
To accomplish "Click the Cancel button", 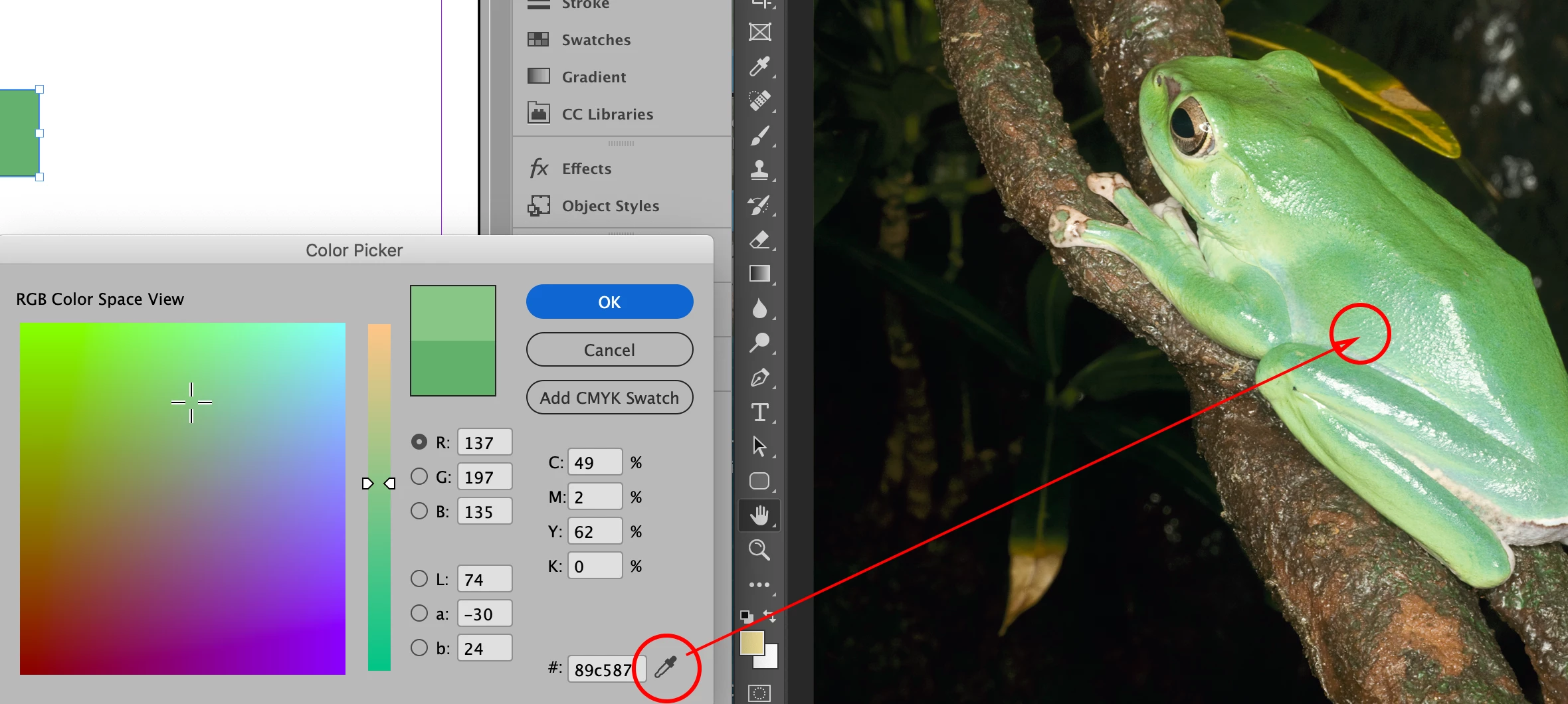I will (609, 350).
